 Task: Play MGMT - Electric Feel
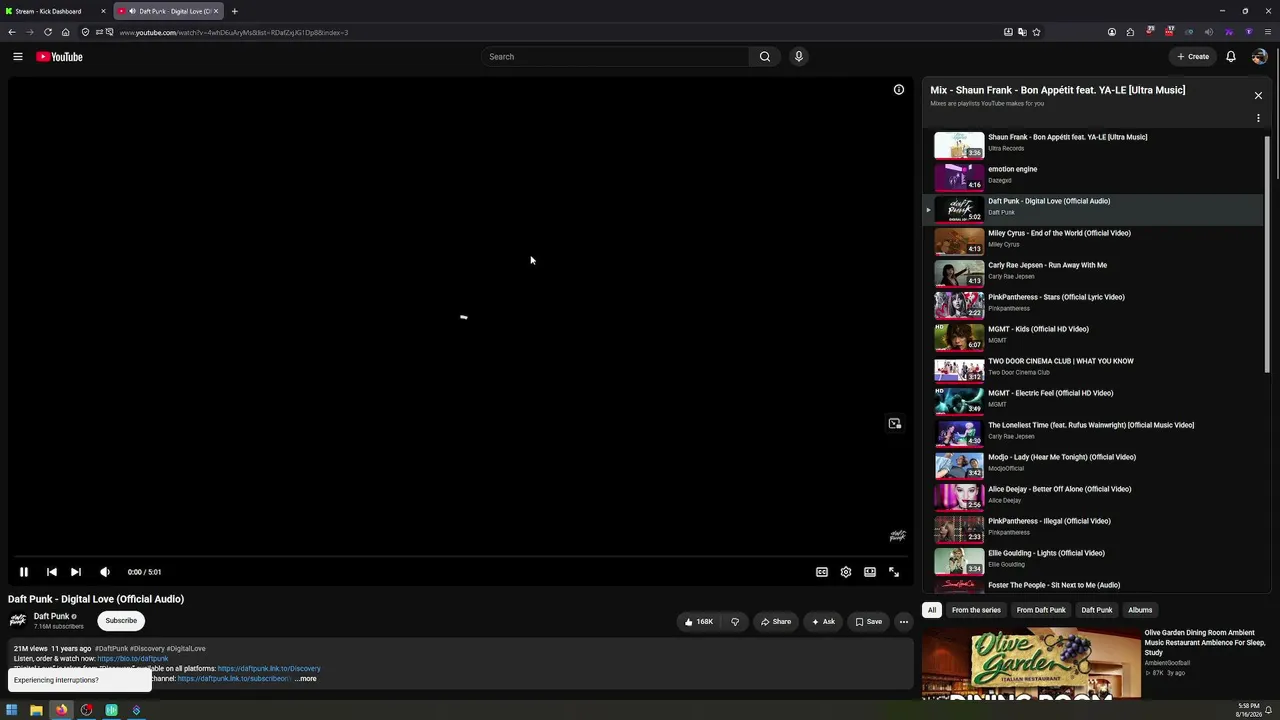(1093, 401)
